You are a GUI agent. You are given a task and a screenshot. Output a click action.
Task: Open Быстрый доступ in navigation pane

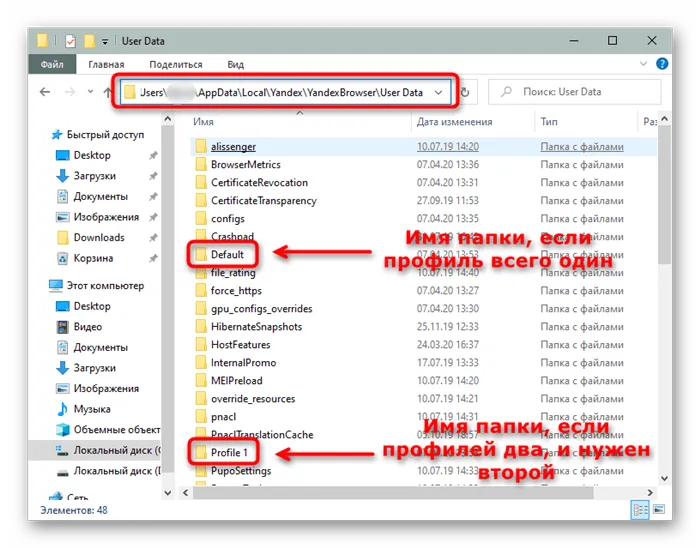point(105,134)
